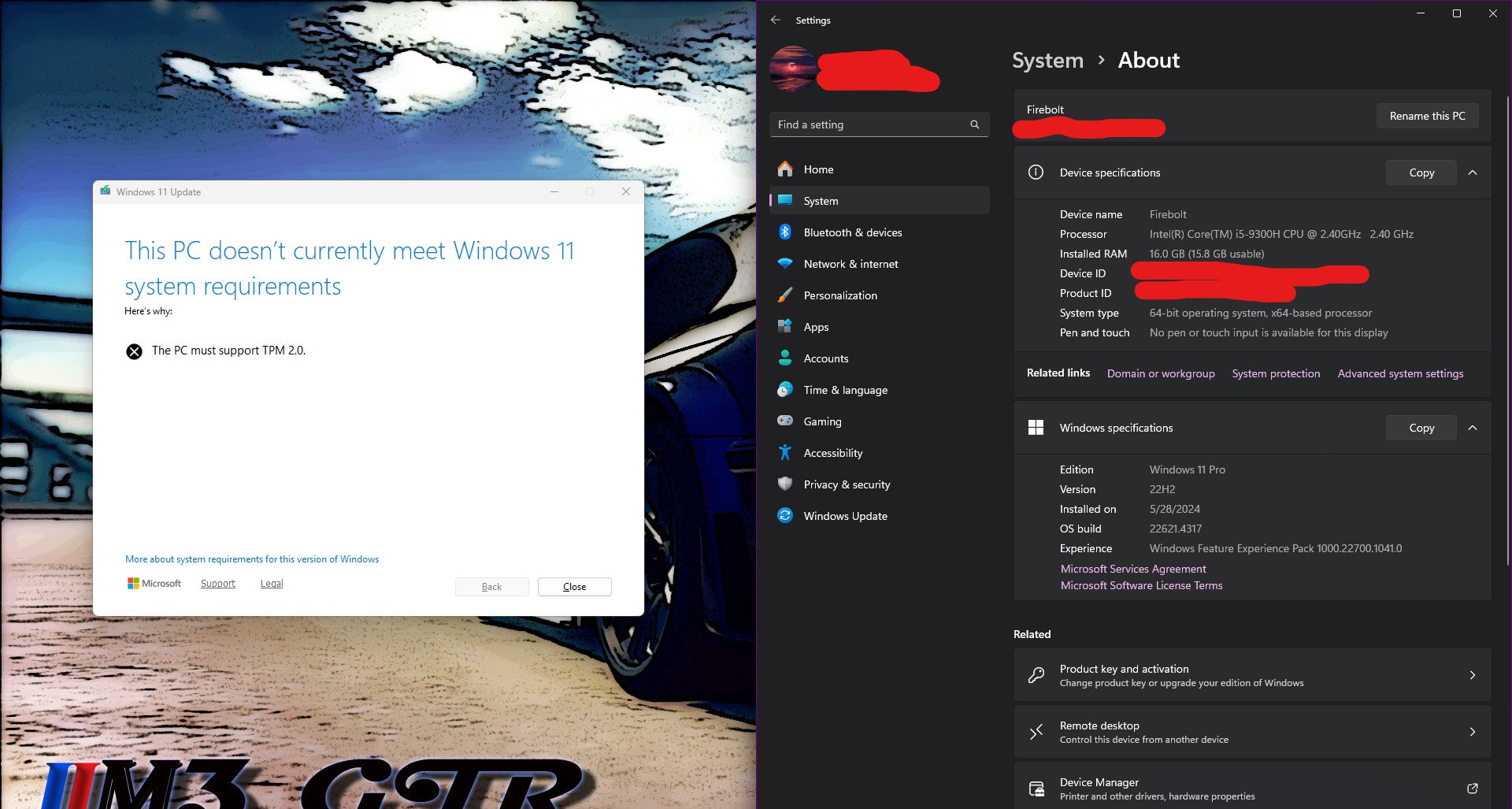Click the Privacy & security shield icon
This screenshot has width=1512, height=809.
pyautogui.click(x=785, y=484)
